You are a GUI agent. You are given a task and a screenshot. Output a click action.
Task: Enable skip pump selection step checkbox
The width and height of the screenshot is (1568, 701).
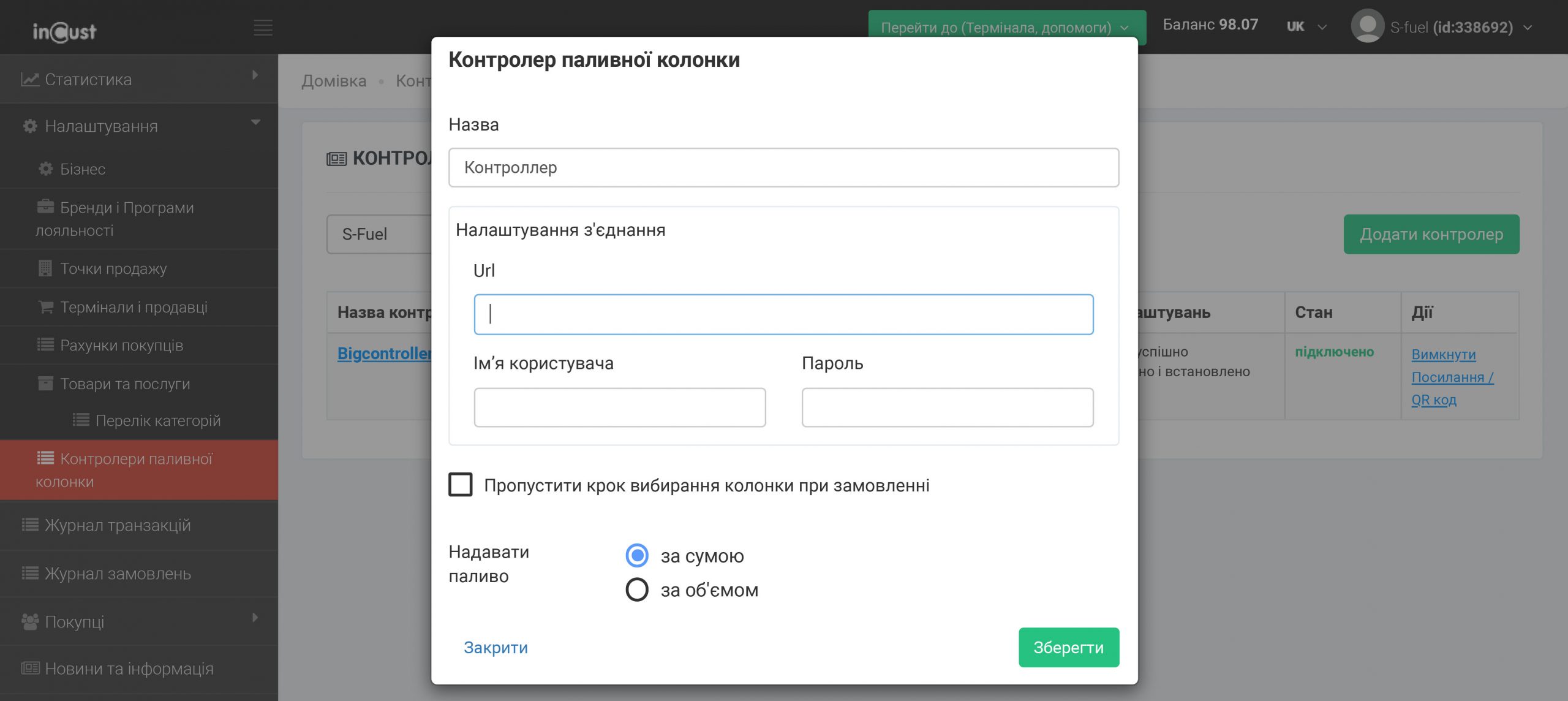coord(461,484)
